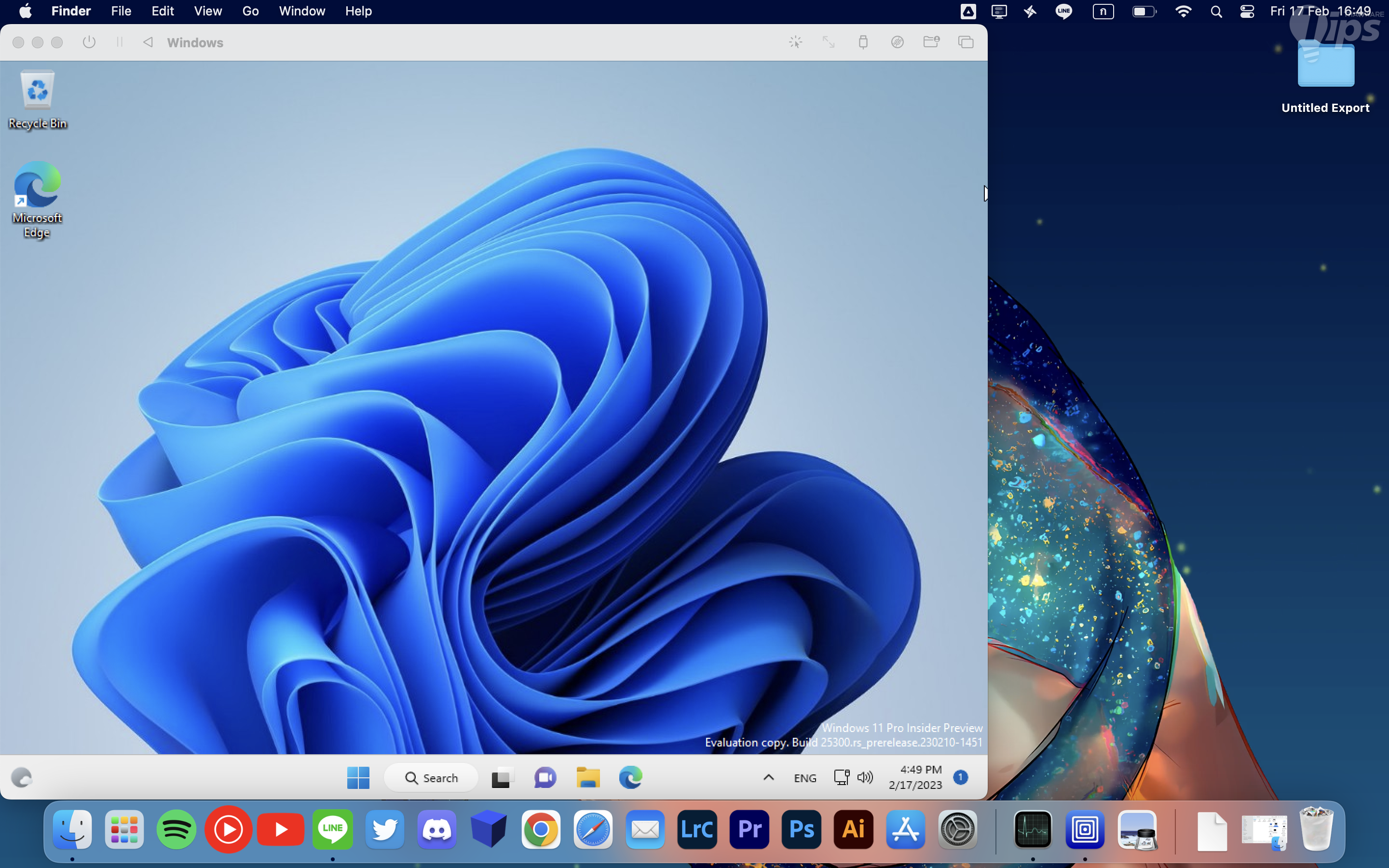Click the Windows taskbar Search box
This screenshot has height=868, width=1389.
432,778
